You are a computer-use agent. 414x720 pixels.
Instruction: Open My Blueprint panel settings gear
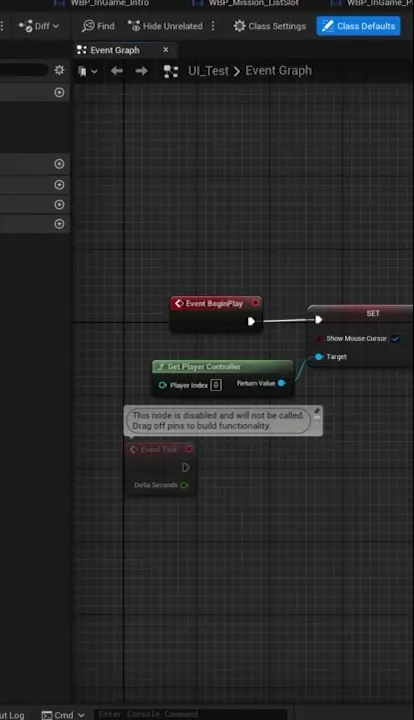coord(59,70)
